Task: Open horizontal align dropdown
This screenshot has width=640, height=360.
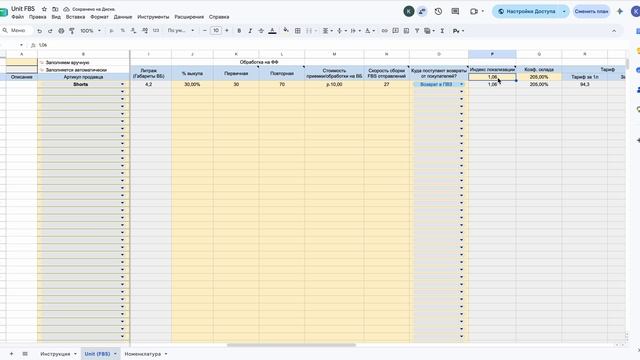Action: click(327, 31)
